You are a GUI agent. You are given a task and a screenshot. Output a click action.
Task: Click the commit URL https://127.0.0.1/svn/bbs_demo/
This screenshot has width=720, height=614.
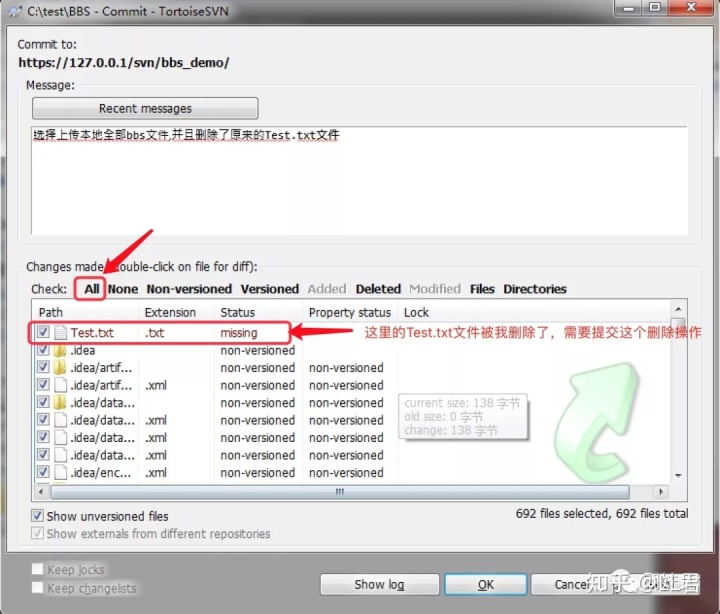point(124,62)
